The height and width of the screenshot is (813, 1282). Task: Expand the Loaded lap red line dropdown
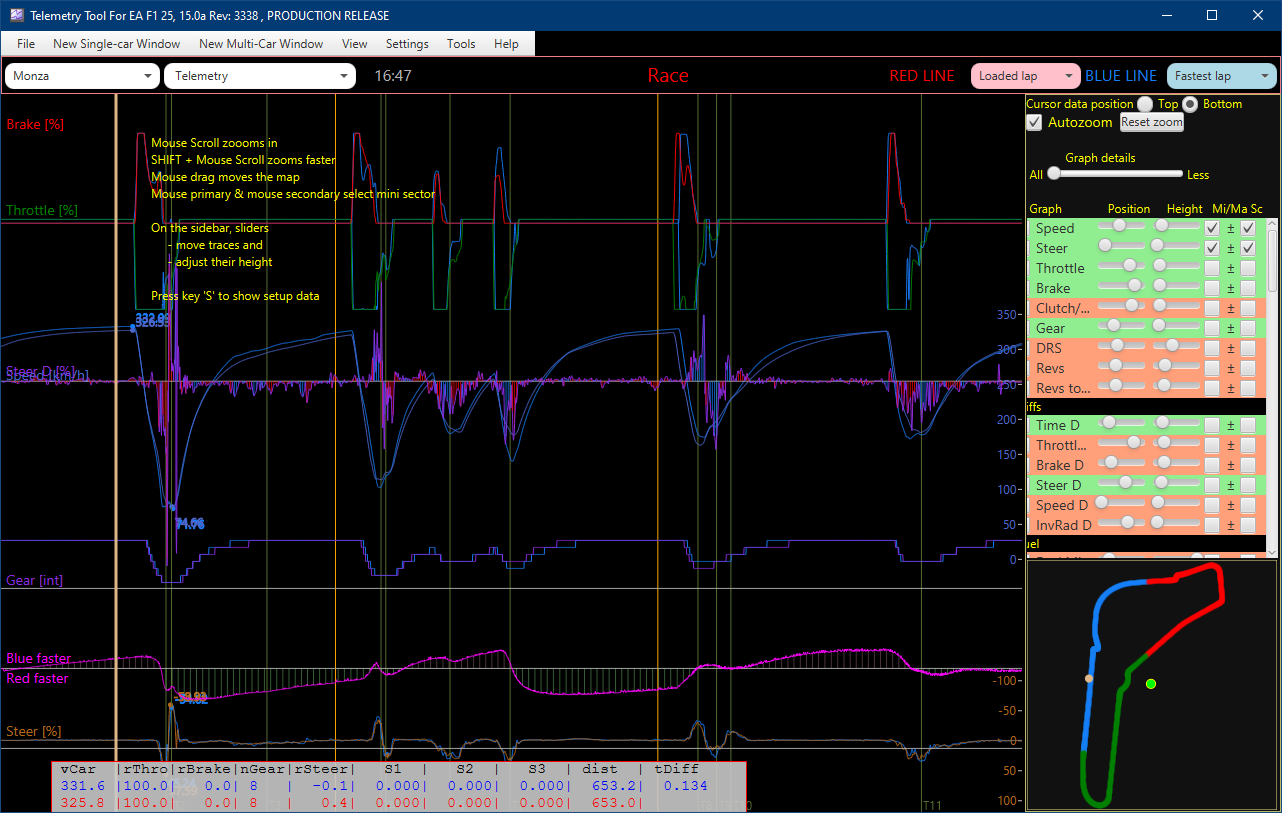pyautogui.click(x=1026, y=76)
